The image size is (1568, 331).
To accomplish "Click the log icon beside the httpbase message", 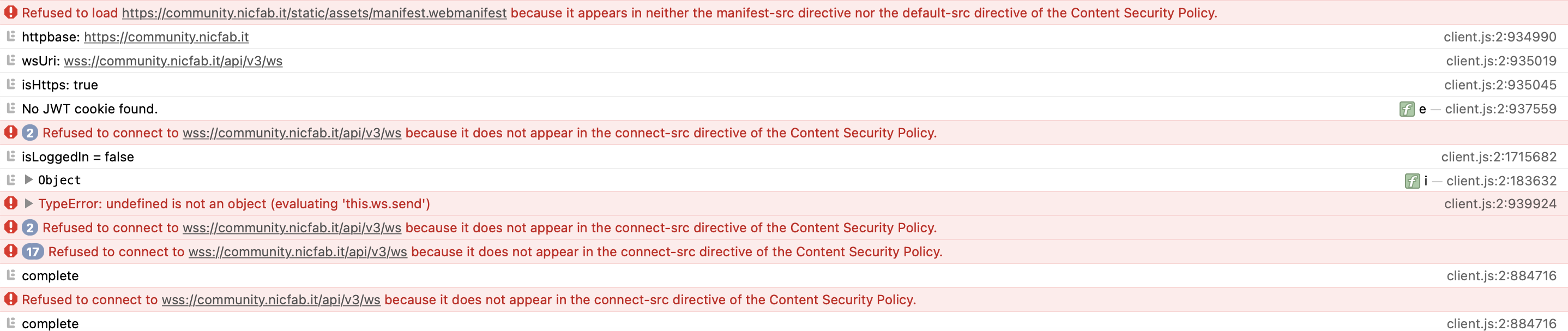I will 10,37.
